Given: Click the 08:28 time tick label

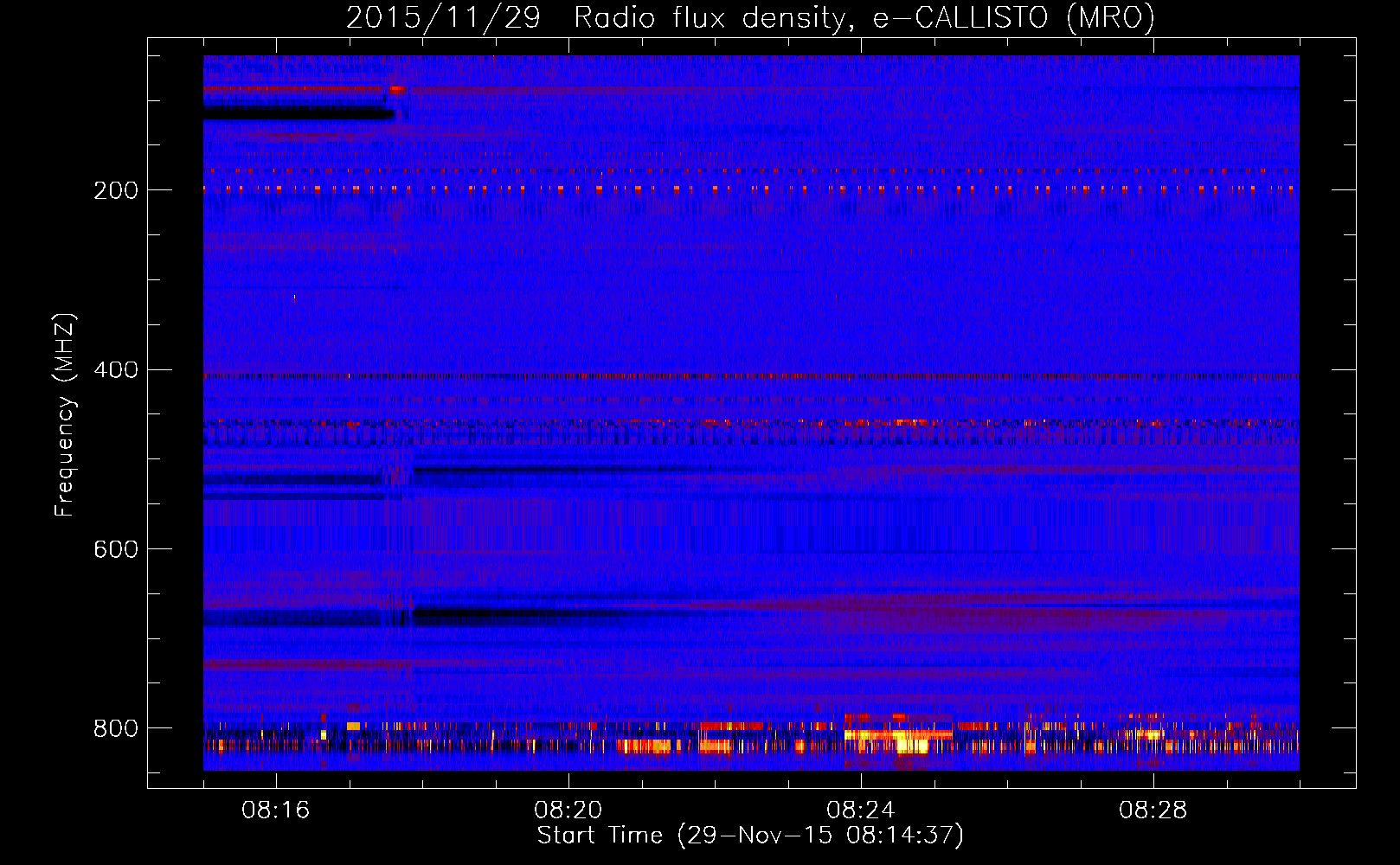Looking at the screenshot, I should tap(1153, 811).
